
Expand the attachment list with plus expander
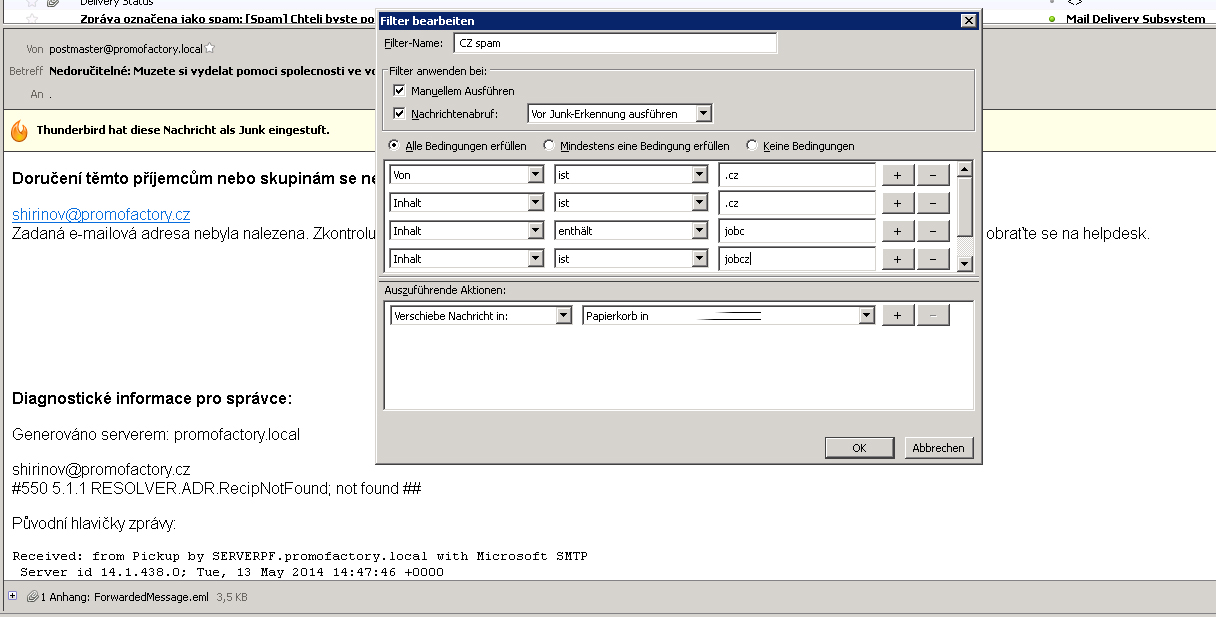12,596
